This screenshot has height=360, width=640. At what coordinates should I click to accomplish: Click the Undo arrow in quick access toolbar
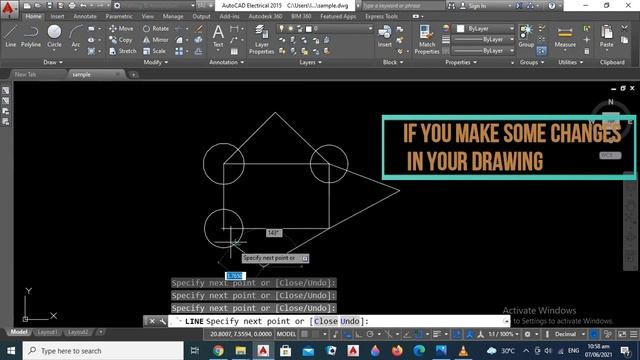(x=83, y=6)
